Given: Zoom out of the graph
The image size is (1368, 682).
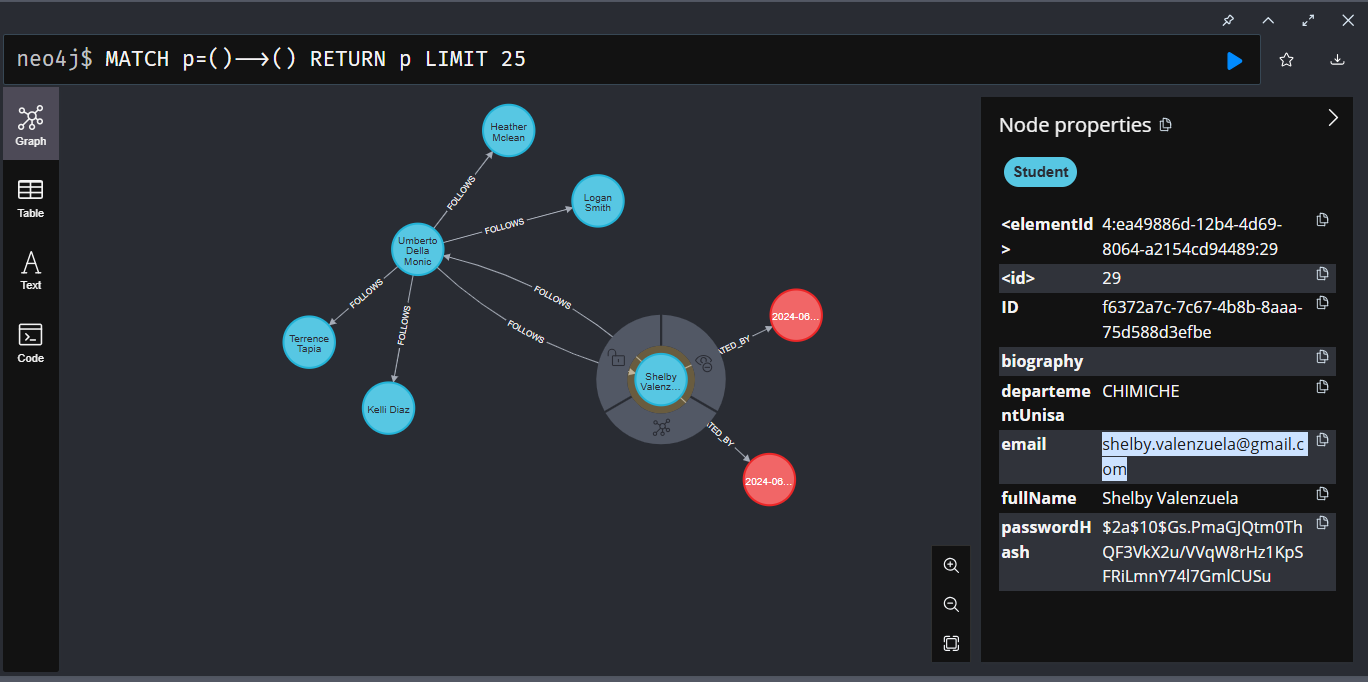Looking at the screenshot, I should [x=951, y=604].
